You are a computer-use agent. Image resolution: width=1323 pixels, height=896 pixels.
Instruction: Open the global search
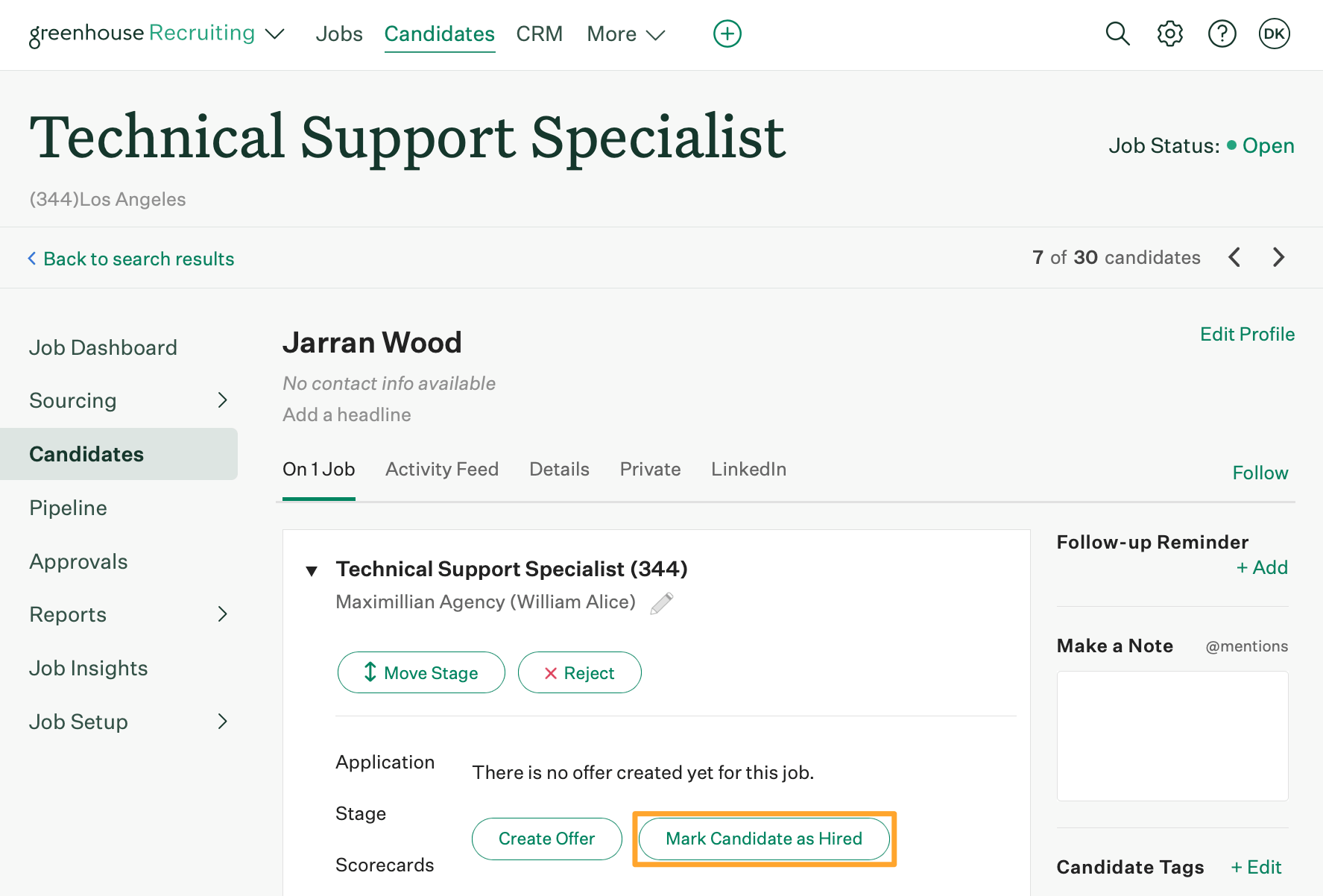coord(1117,33)
